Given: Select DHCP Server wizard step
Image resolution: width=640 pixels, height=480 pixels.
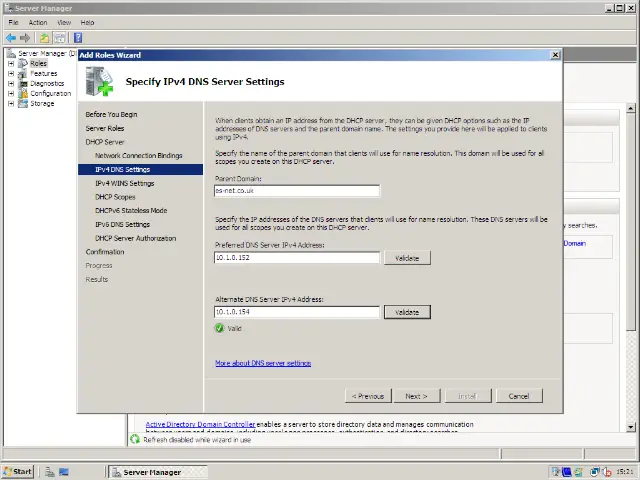Looking at the screenshot, I should point(105,142).
